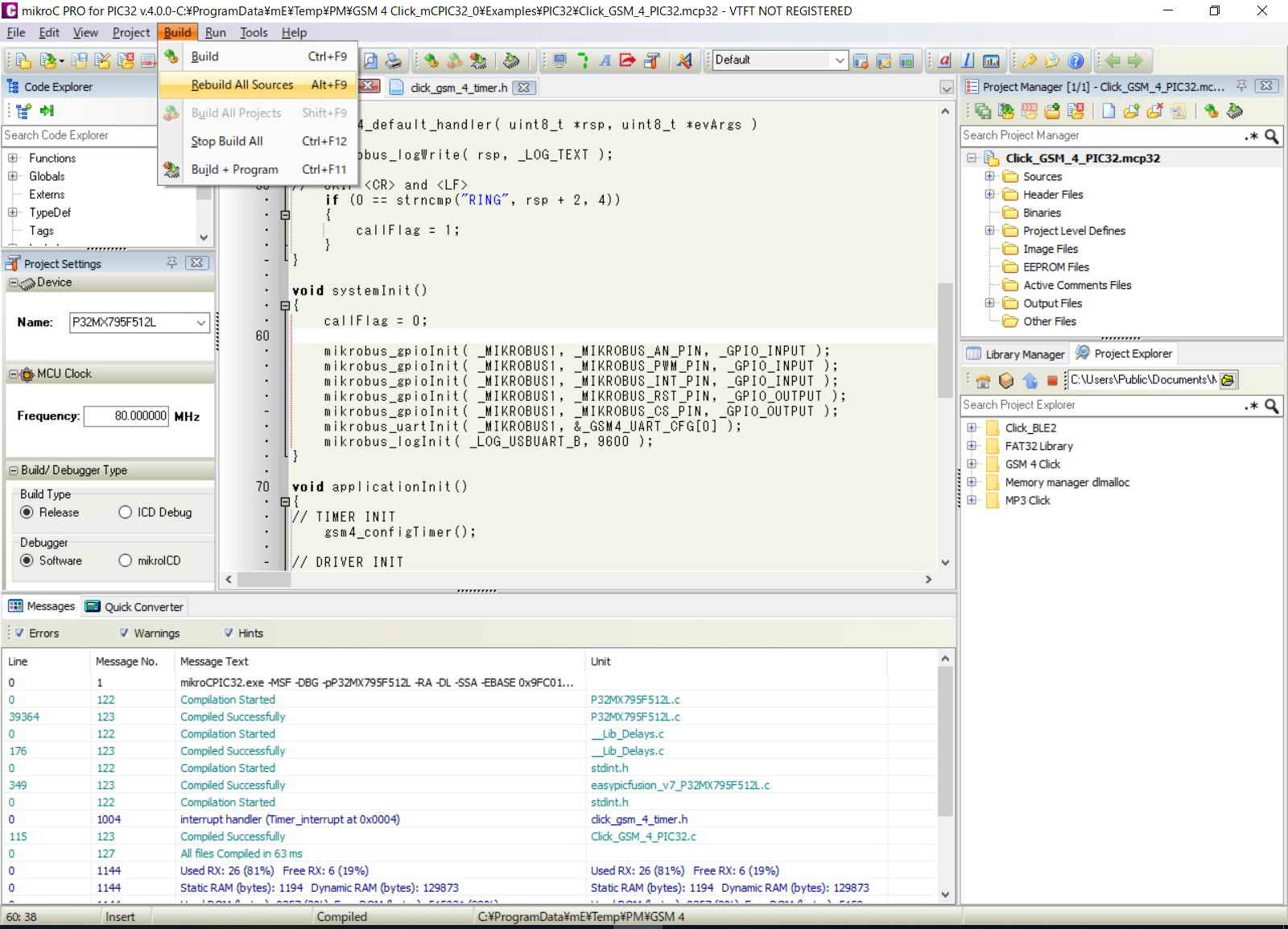Click the Open Project toolbar icon
The width and height of the screenshot is (1288, 929).
50,60
